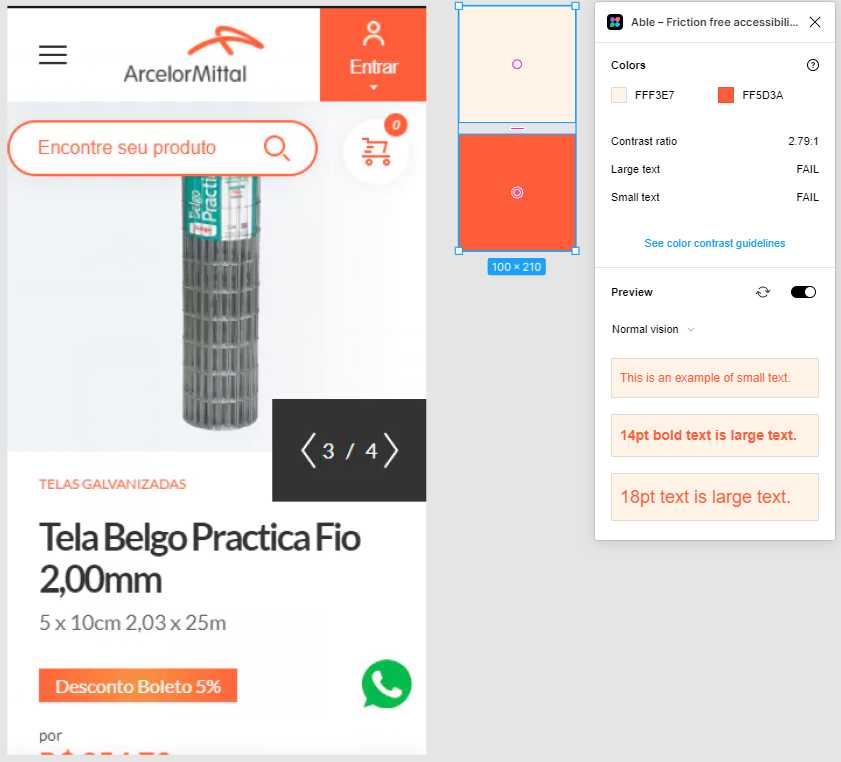The width and height of the screenshot is (841, 762).
Task: Click the search magnifier icon
Action: [277, 148]
